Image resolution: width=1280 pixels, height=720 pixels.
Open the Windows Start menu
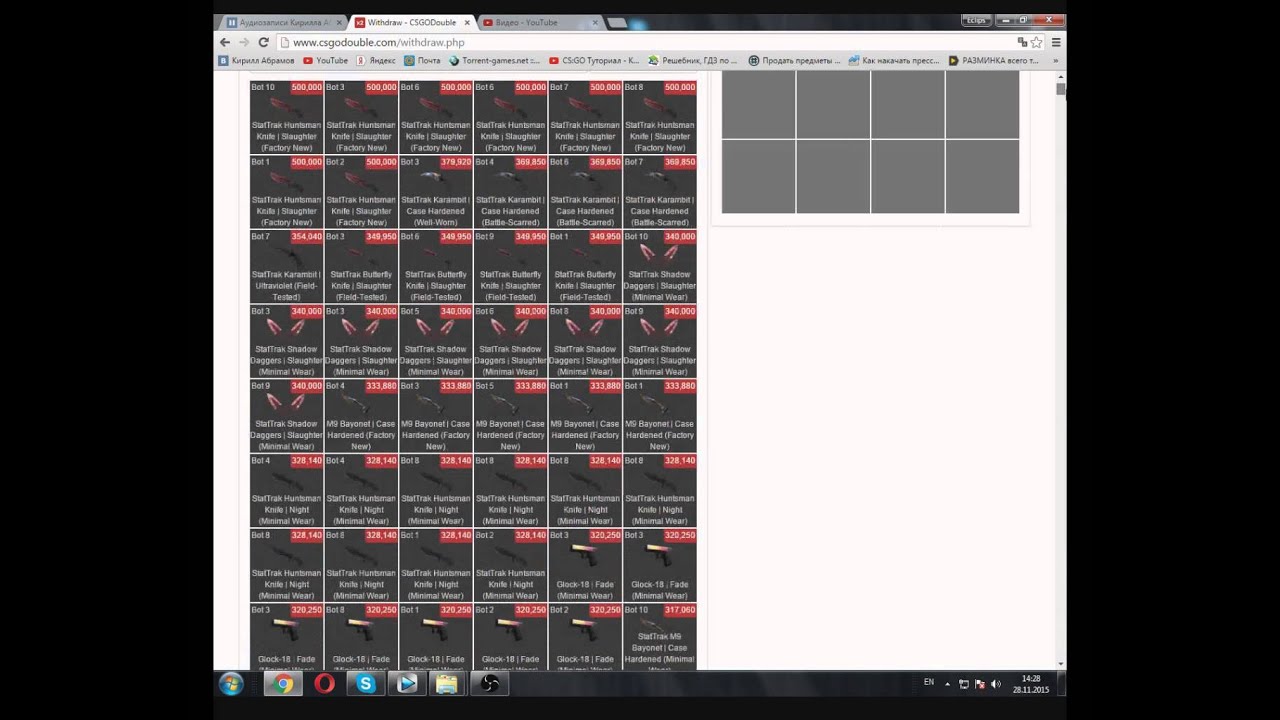point(231,684)
